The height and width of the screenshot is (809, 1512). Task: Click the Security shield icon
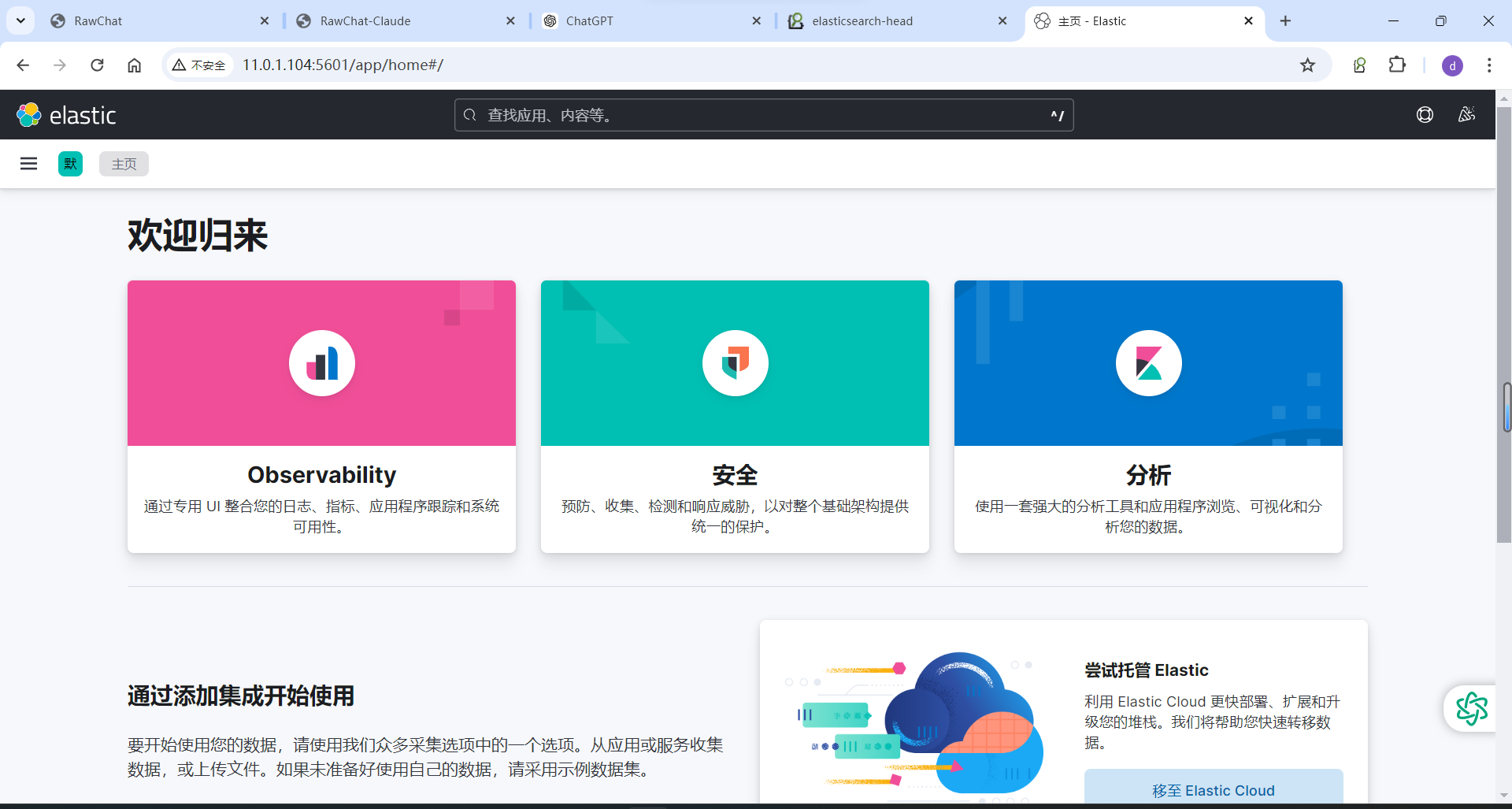click(x=736, y=363)
